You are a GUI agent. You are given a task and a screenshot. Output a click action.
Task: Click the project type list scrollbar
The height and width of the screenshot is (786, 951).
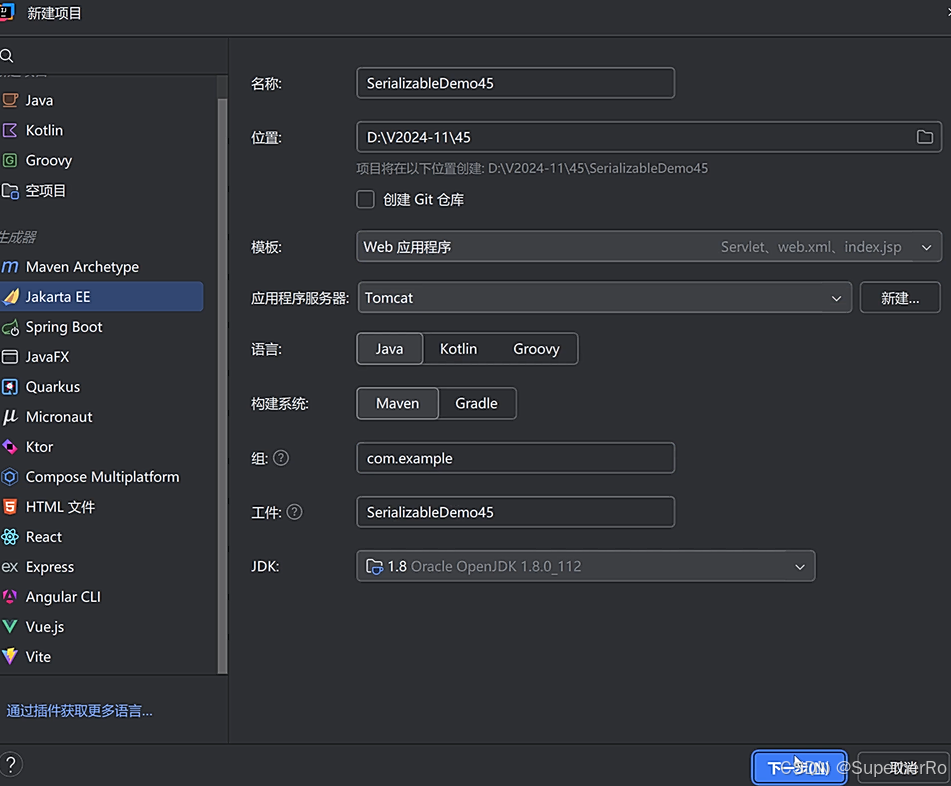(x=222, y=385)
